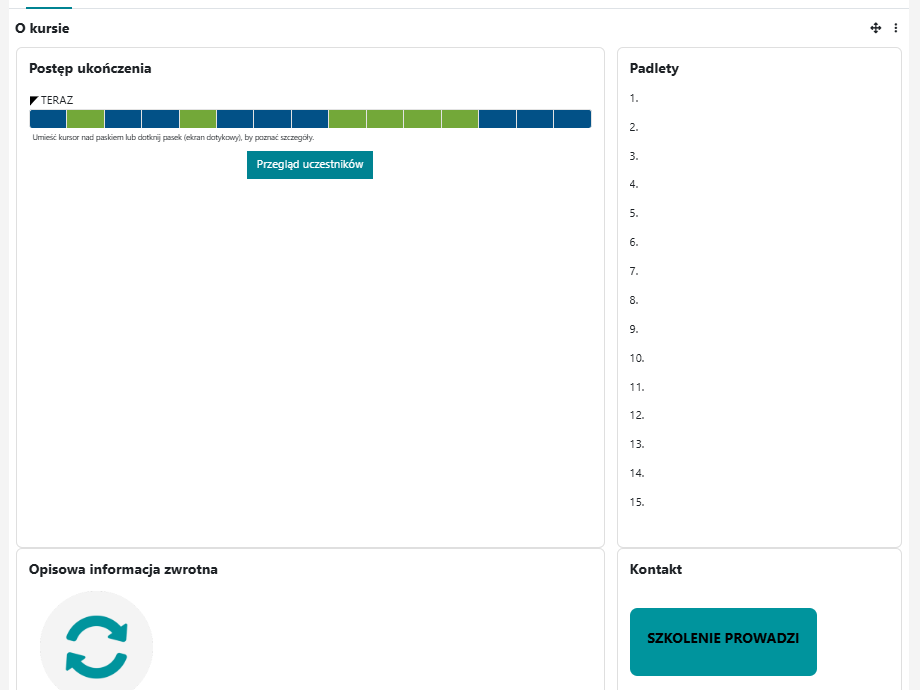Click the circular refresh arrows icon
920x690 pixels.
pyautogui.click(x=97, y=645)
